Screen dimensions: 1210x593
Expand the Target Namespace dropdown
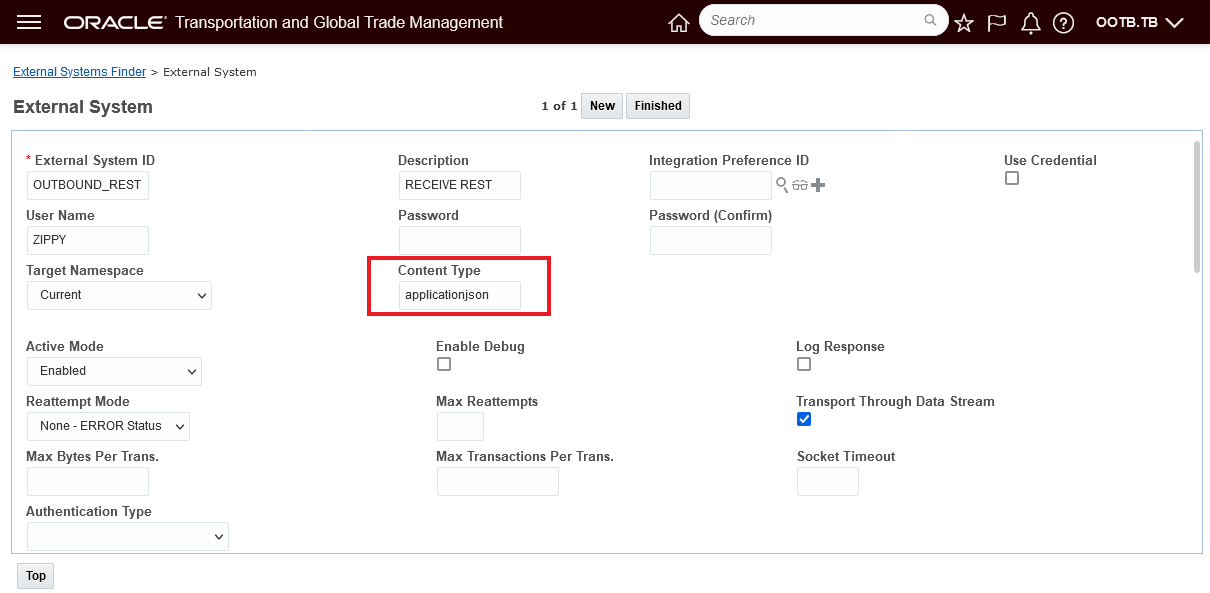119,295
